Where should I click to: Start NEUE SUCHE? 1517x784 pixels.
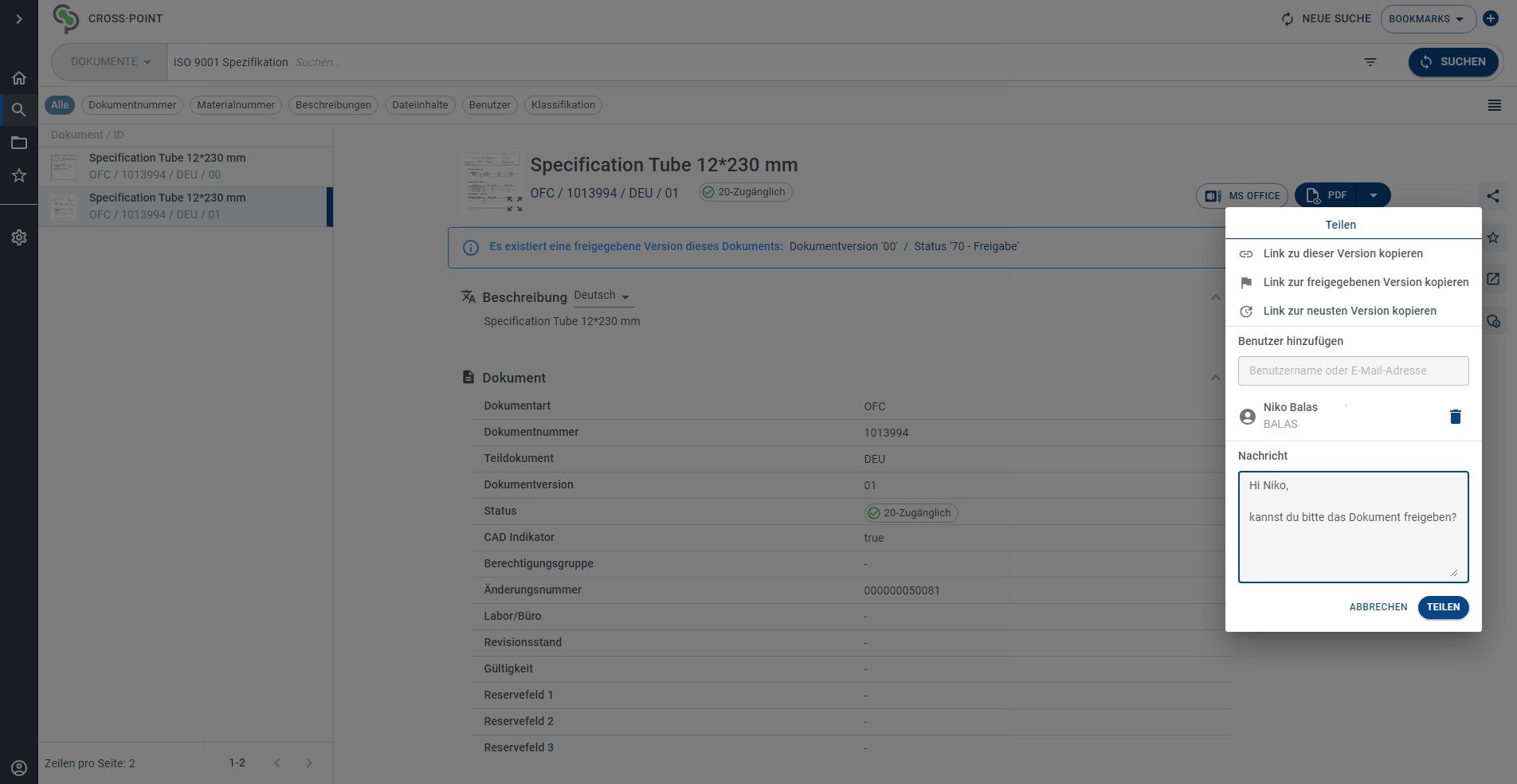tap(1327, 18)
